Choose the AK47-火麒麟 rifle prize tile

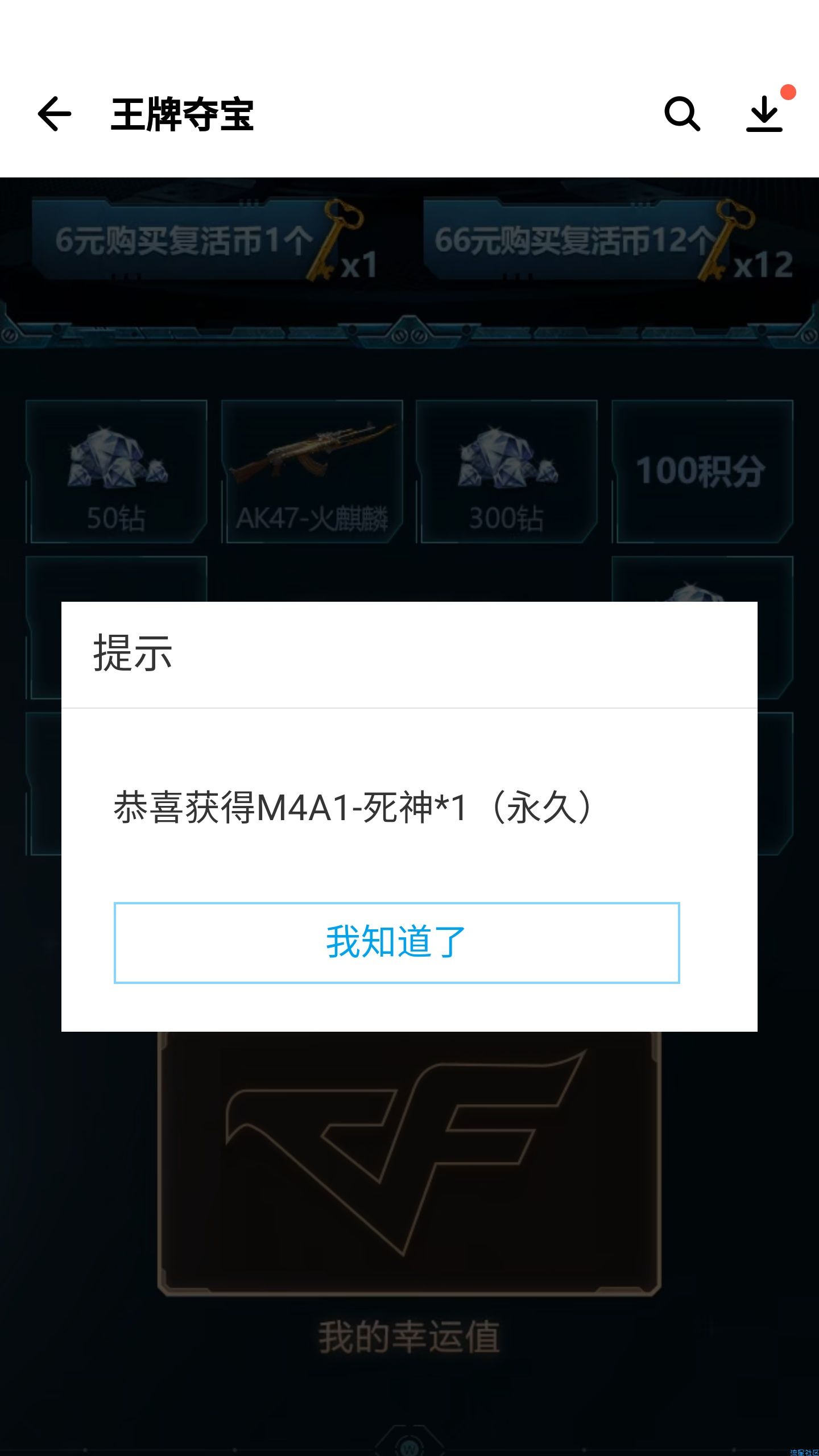coord(312,471)
